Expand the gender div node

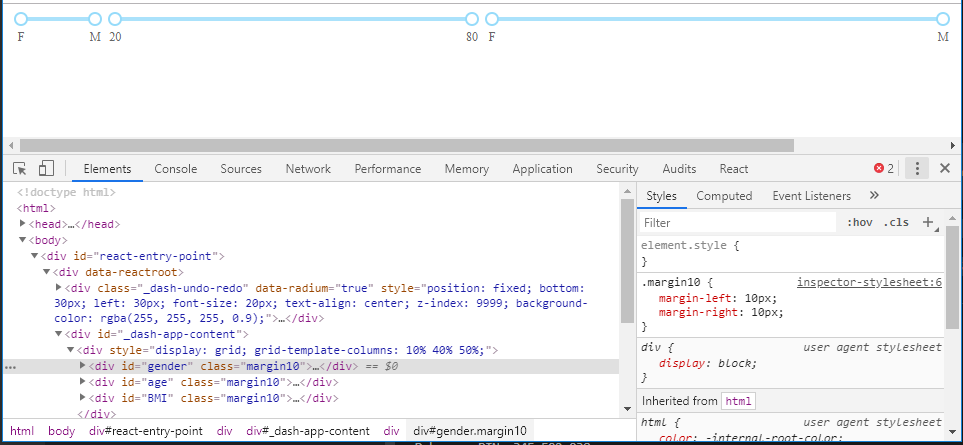click(x=83, y=365)
